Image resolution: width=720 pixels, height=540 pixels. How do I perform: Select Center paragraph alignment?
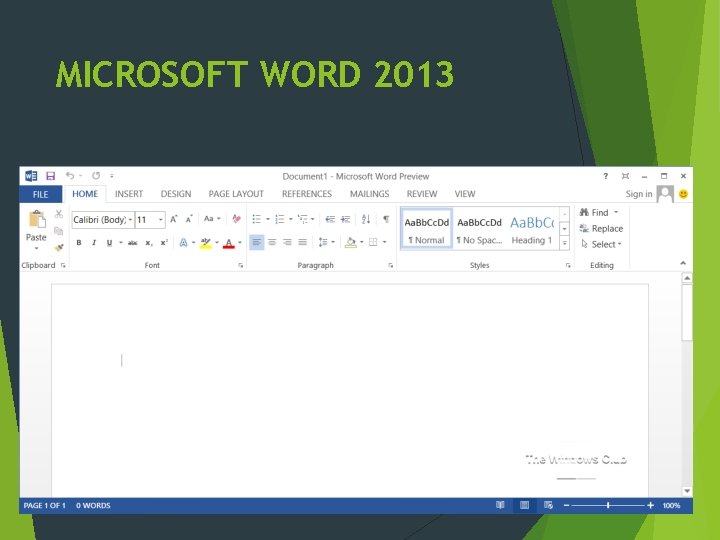point(272,242)
